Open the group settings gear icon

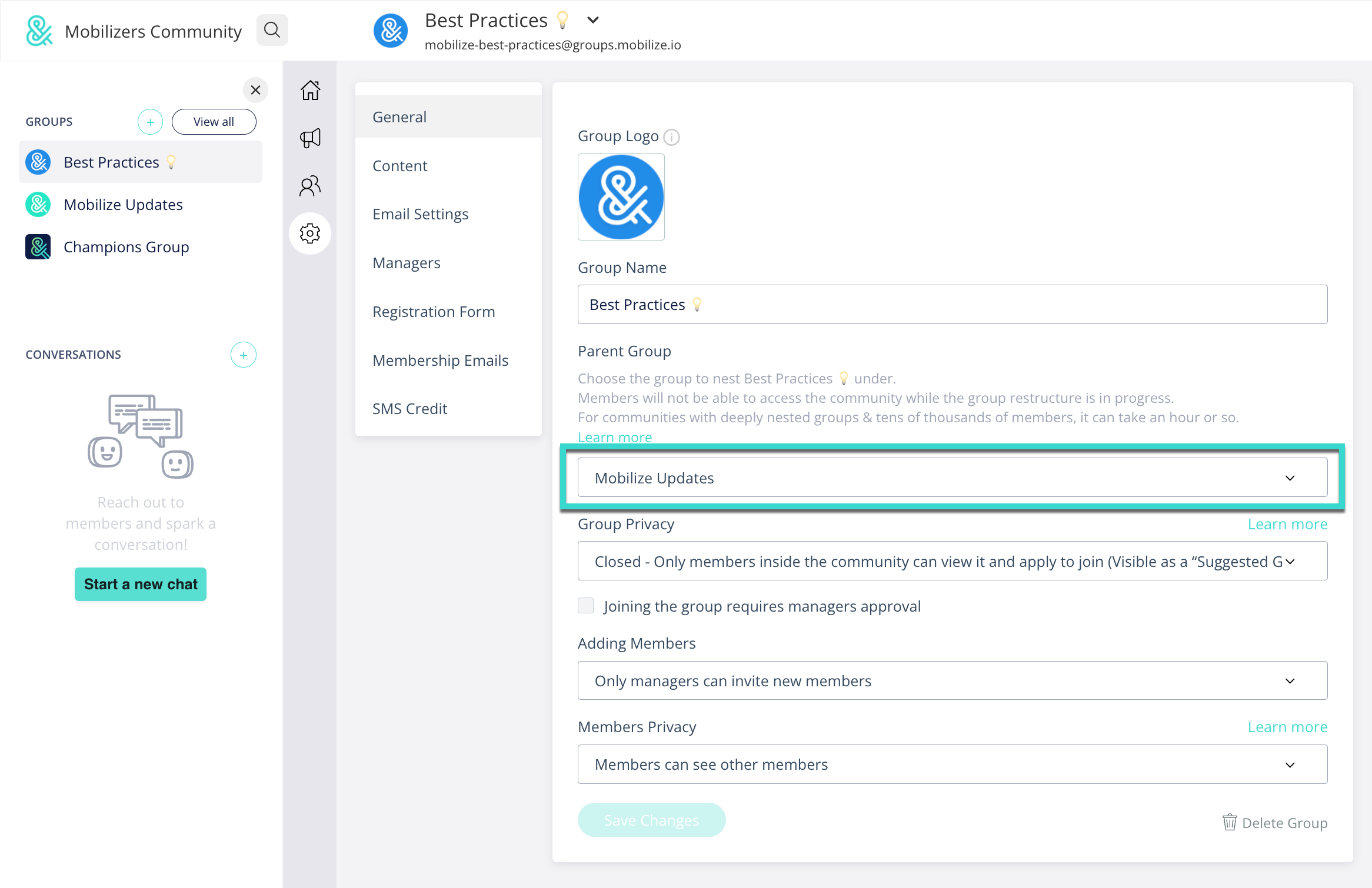310,233
